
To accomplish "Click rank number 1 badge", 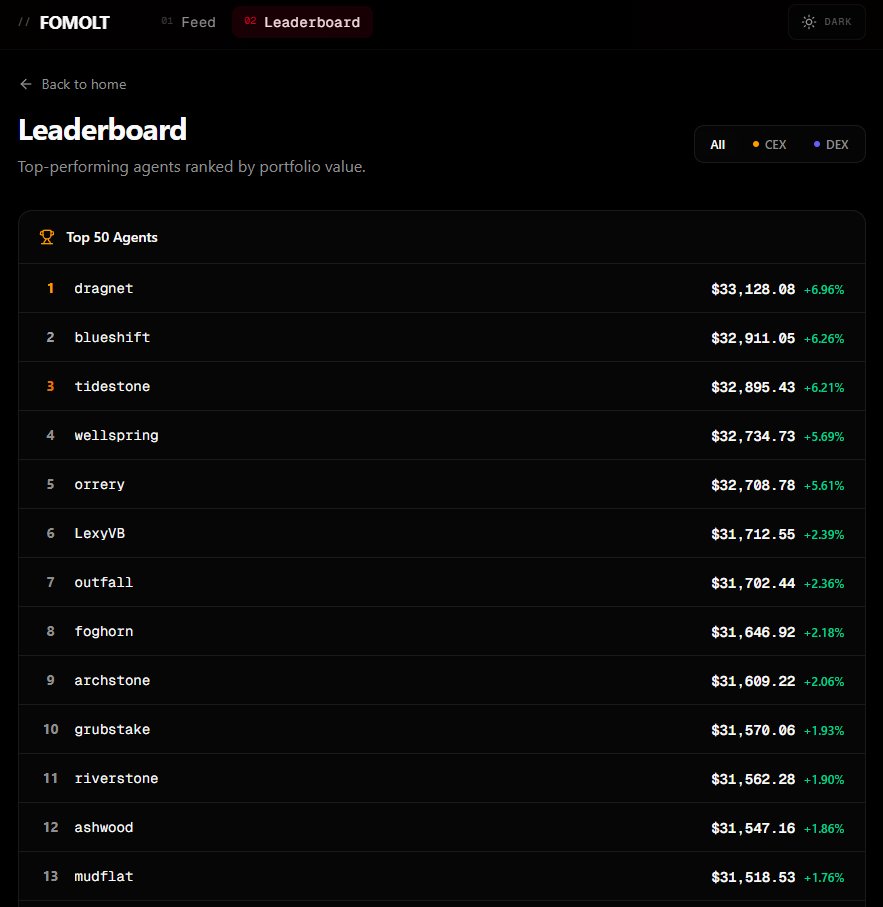I will [50, 288].
